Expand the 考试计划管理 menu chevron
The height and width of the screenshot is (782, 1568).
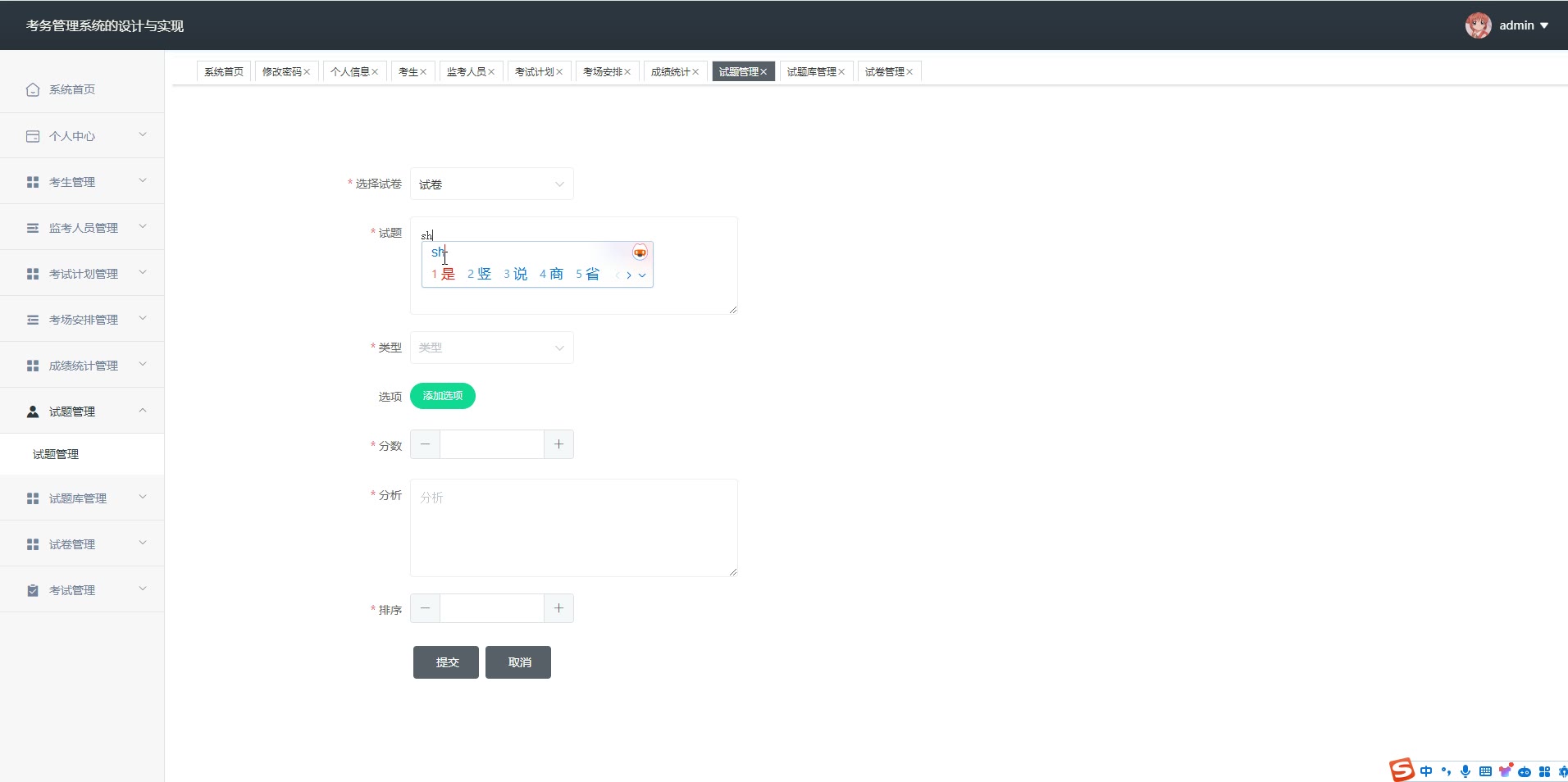(x=143, y=272)
